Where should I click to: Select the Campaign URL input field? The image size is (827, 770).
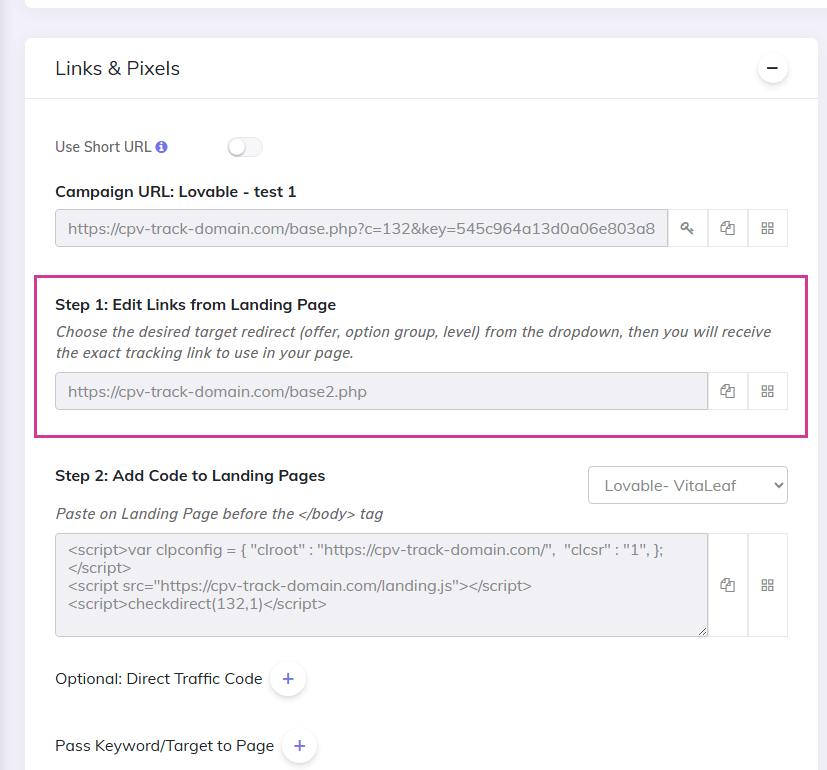coord(361,228)
